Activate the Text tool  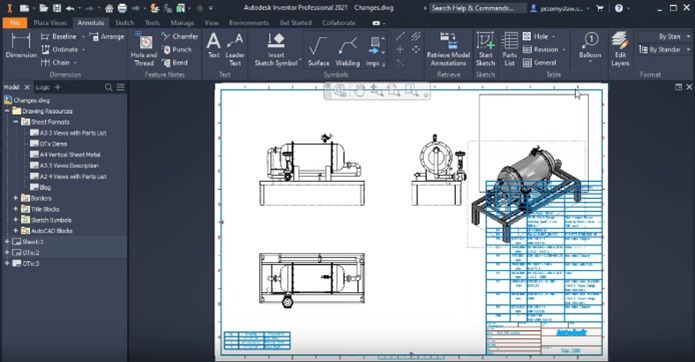(214, 46)
